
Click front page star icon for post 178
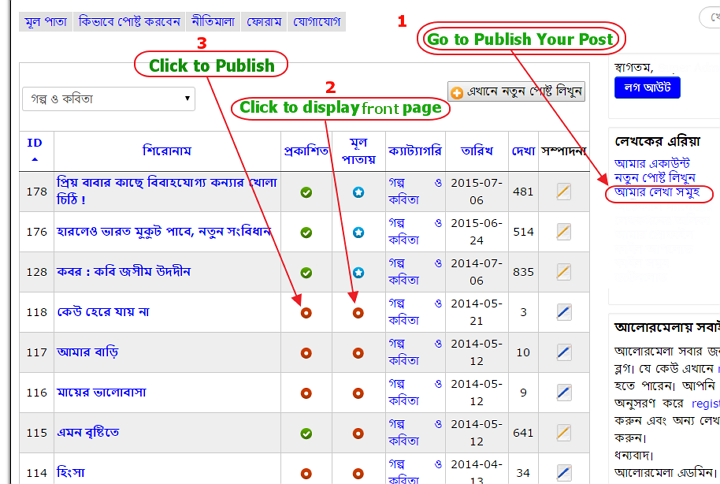[358, 192]
